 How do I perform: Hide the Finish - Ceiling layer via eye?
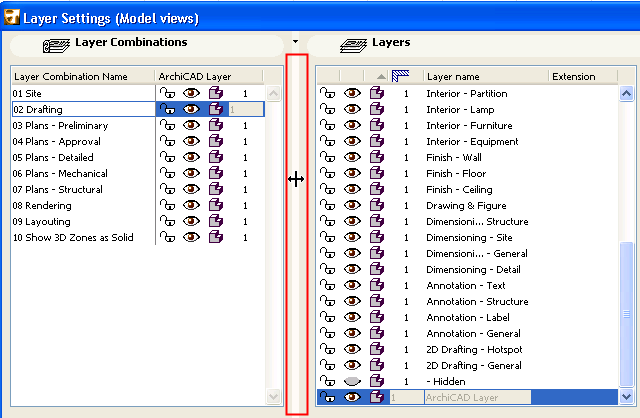coord(352,189)
